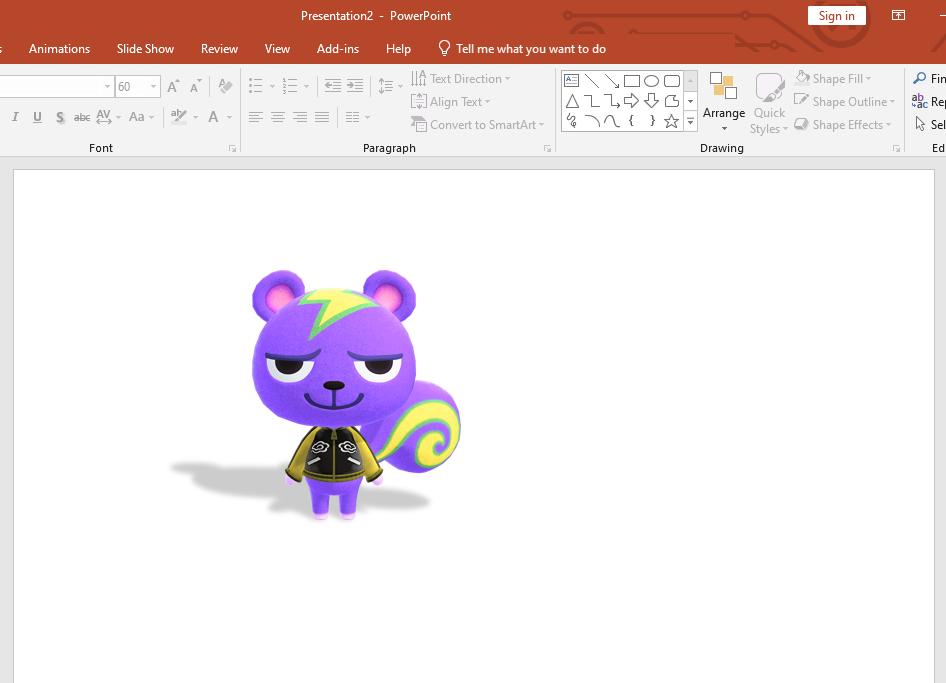
Task: Toggle italic formatting
Action: click(x=15, y=117)
